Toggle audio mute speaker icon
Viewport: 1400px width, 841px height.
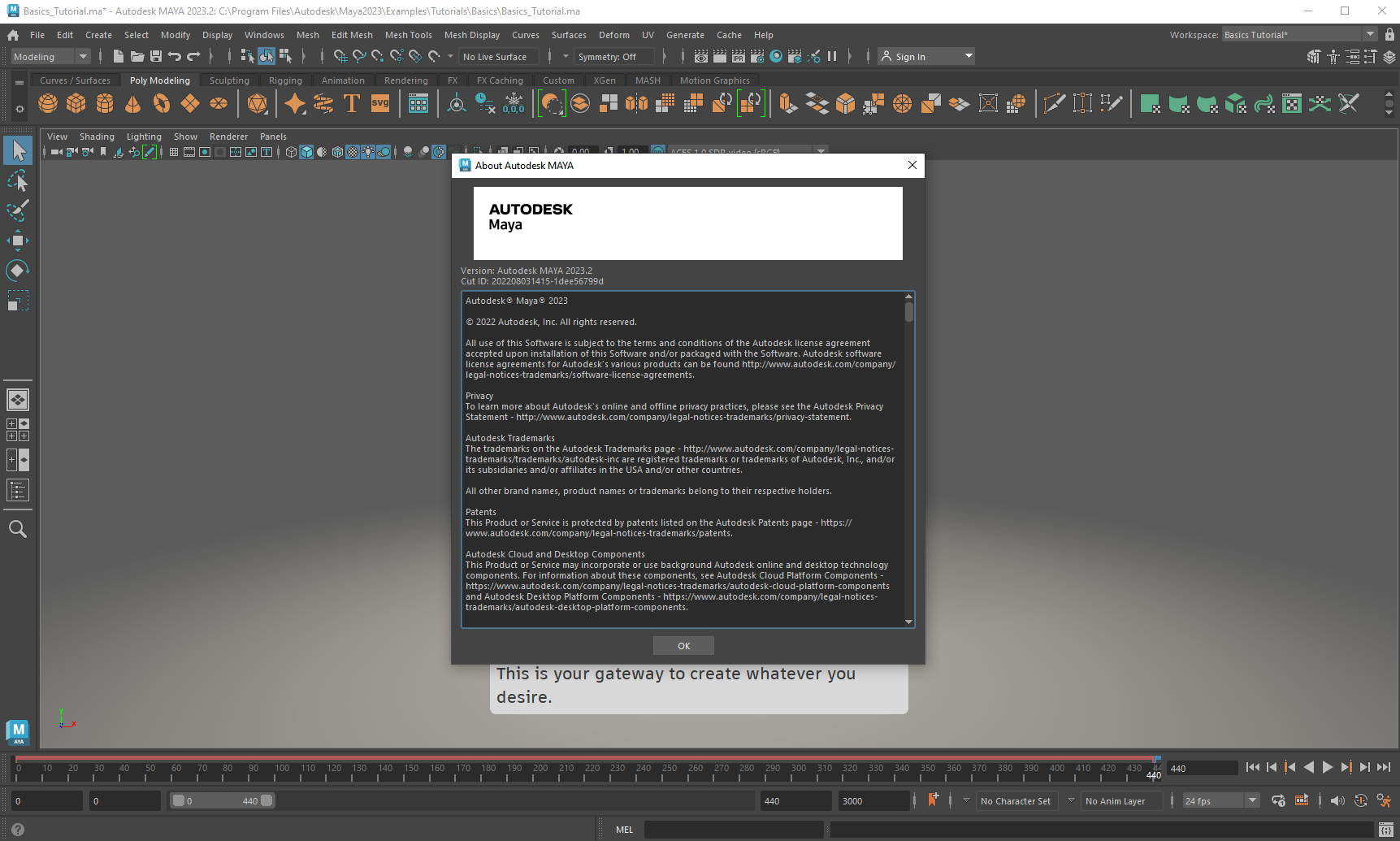1337,800
